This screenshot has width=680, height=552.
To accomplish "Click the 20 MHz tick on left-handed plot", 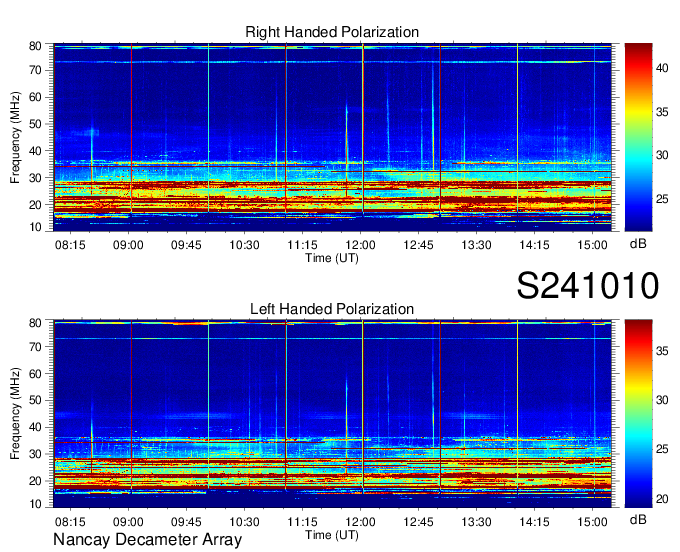I will (x=35, y=481).
